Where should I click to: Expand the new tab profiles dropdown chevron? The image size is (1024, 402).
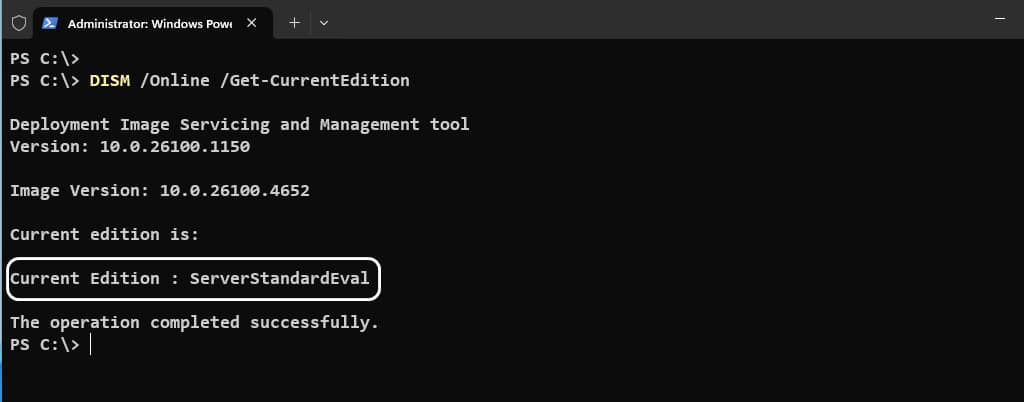[324, 23]
